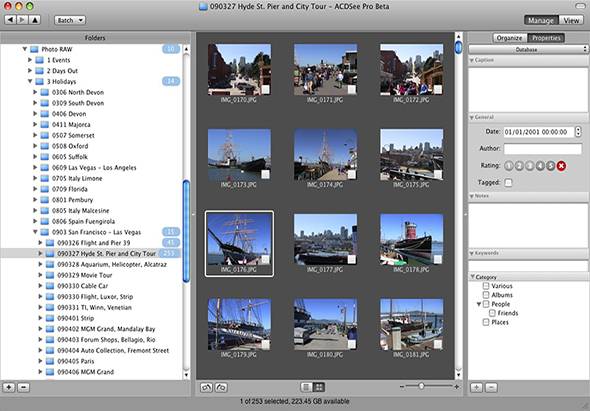Collapse the People category tree
This screenshot has width=590, height=411.
[479, 304]
